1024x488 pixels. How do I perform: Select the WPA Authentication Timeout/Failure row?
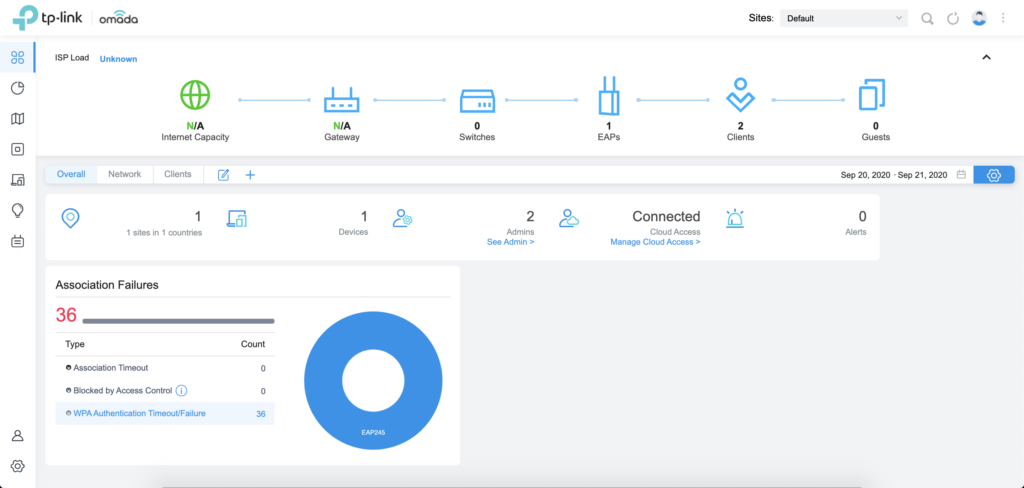(165, 413)
